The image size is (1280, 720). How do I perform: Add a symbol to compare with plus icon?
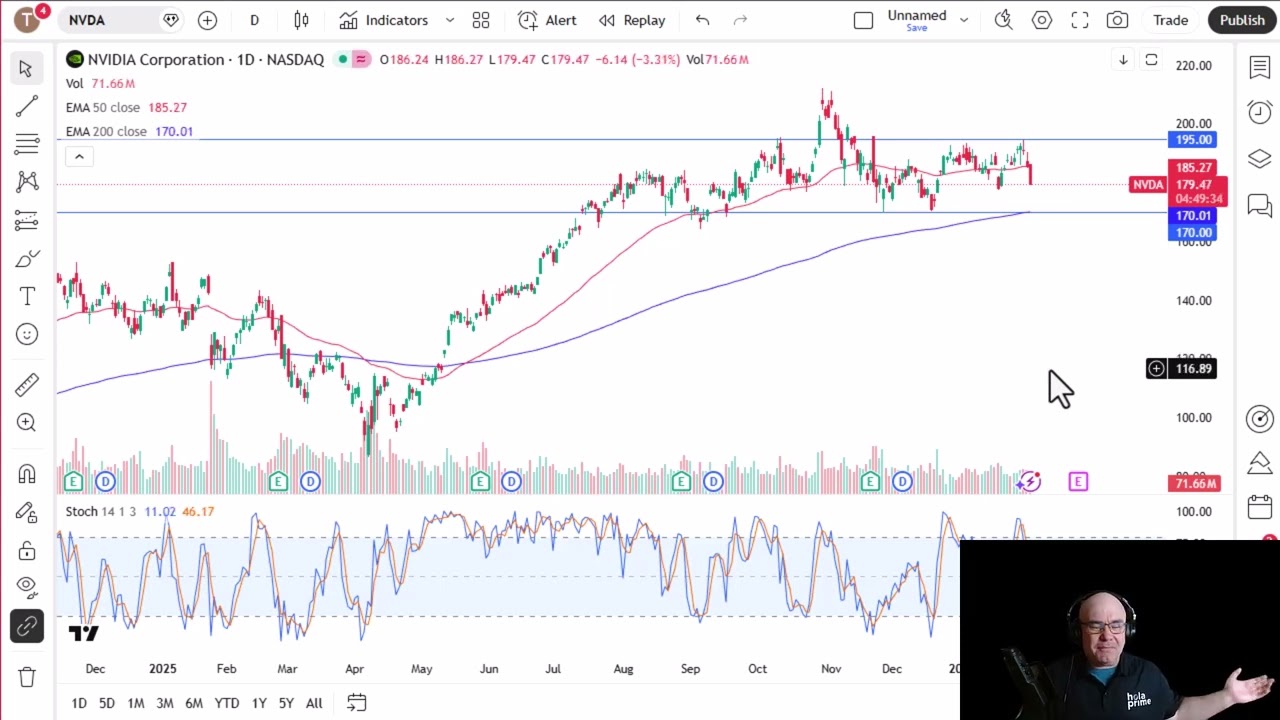point(207,20)
